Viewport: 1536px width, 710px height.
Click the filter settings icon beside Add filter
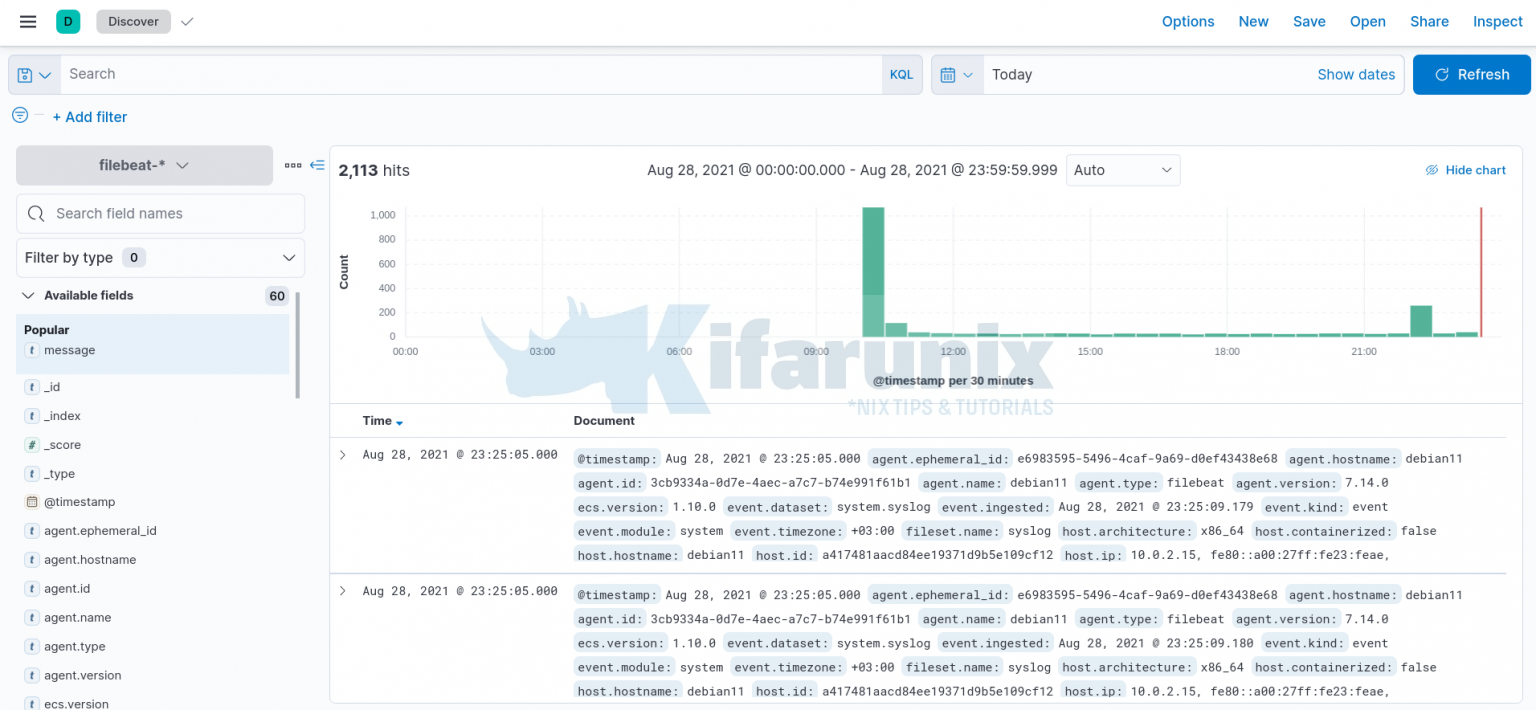click(19, 115)
